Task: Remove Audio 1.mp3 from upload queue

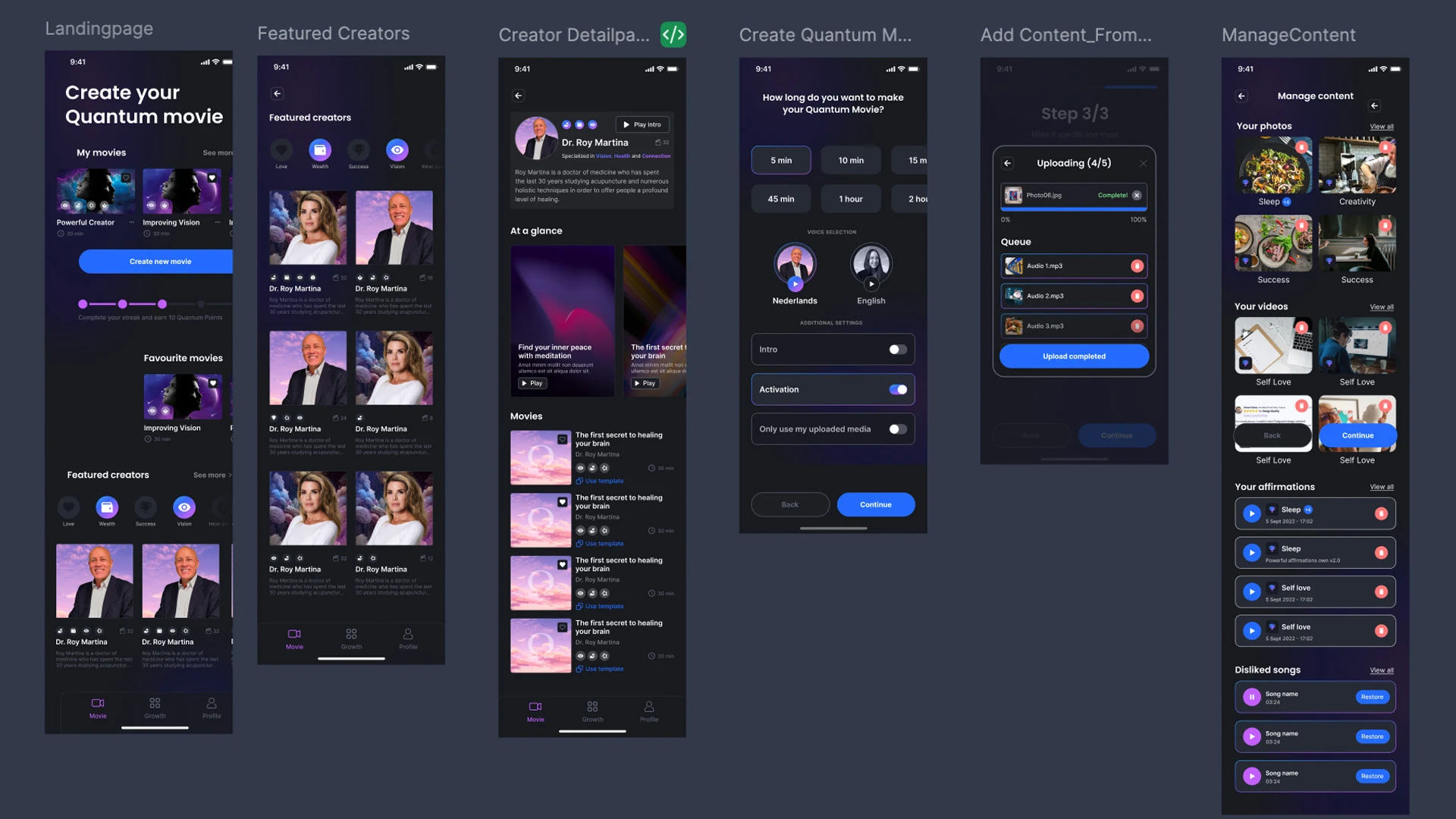Action: click(1137, 266)
